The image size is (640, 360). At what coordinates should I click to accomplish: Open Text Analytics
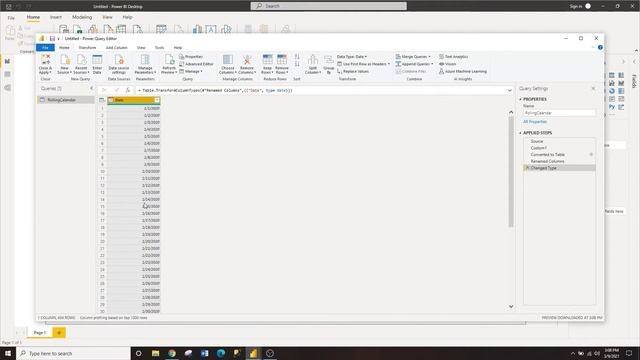tap(453, 57)
